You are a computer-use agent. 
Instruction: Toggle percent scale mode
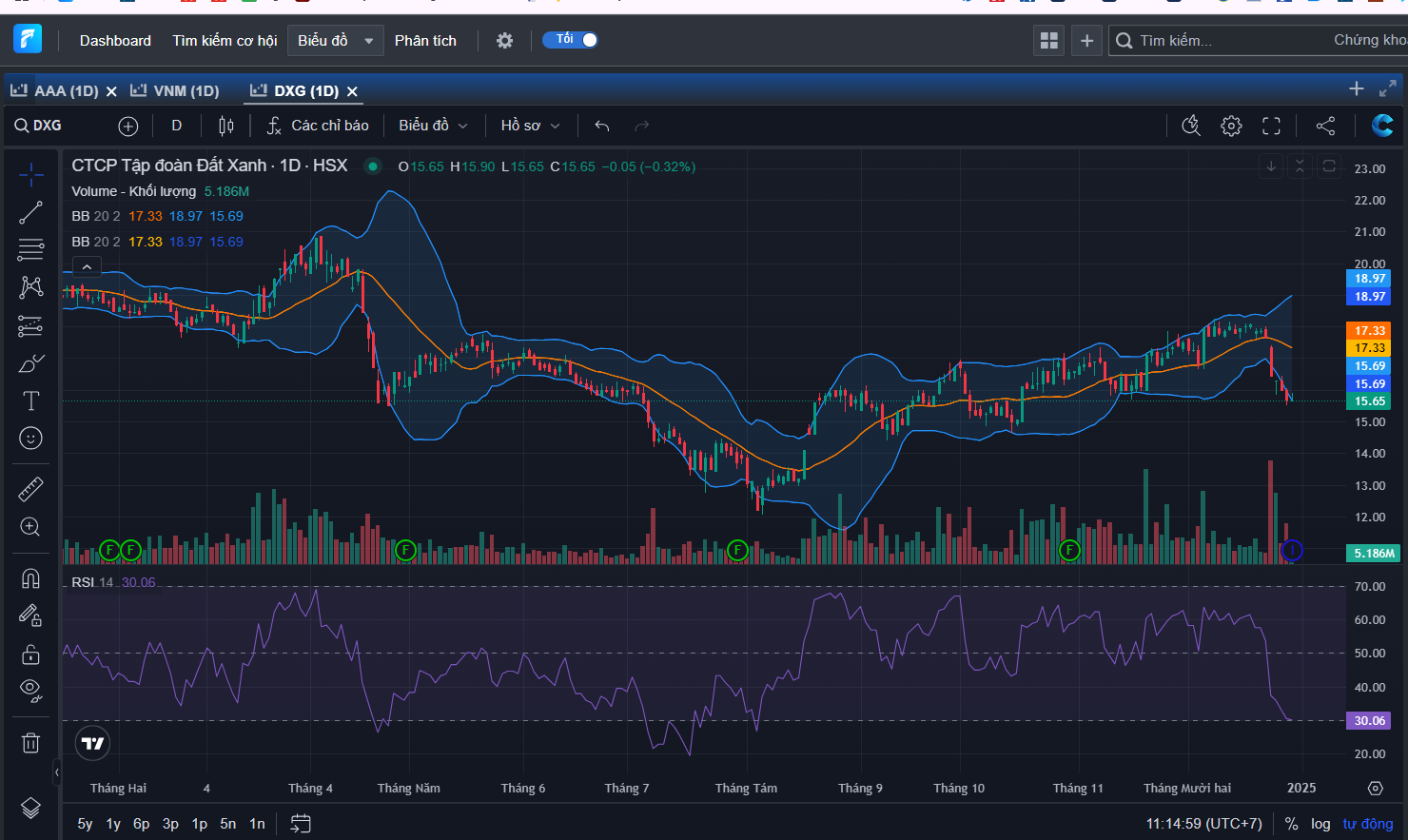click(x=1291, y=824)
